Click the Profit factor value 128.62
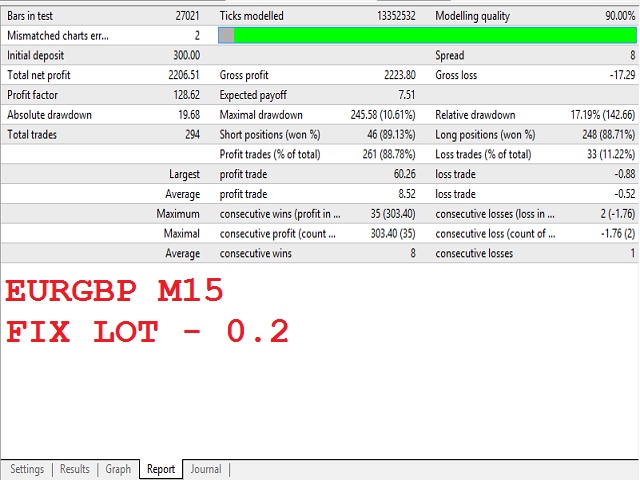 coord(184,95)
